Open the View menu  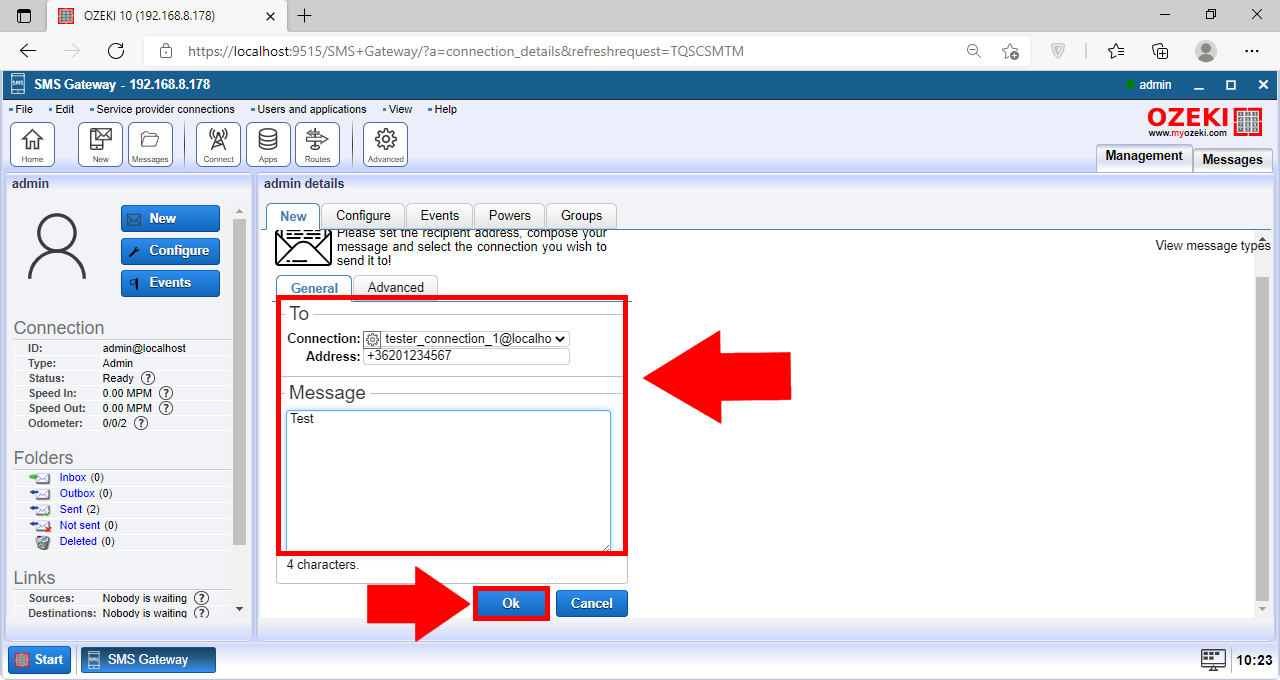coord(400,109)
